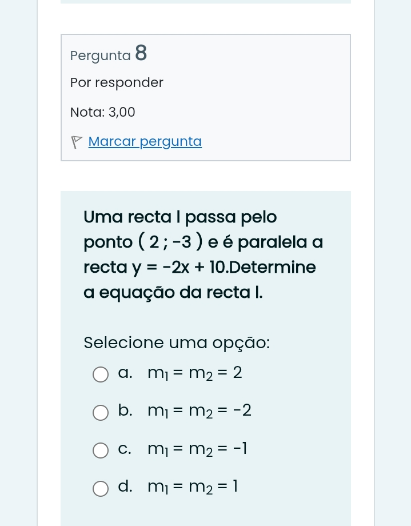The width and height of the screenshot is (411, 526).
Task: Click the Selecione uma opção prompt
Action: coord(177,343)
